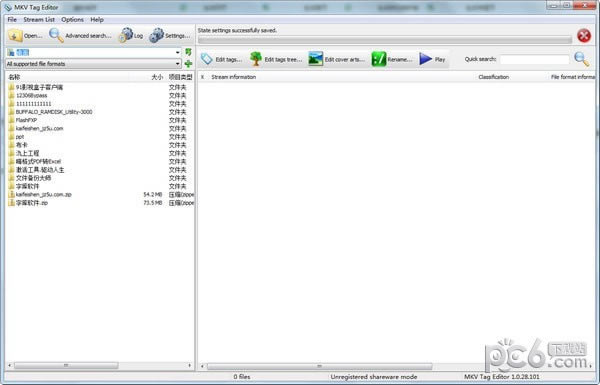Click the zip icon of kaifeishen_jz5u.com.zip
Viewport: 600px width, 385px height.
[x=11, y=195]
